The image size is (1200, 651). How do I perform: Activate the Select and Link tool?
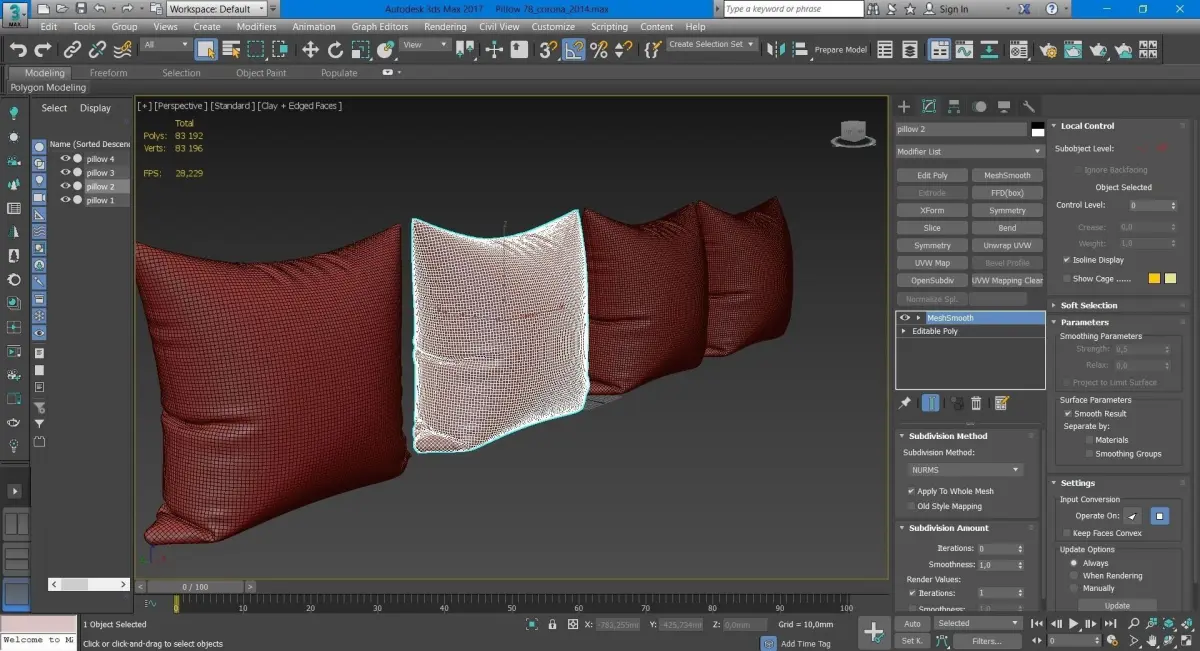[72, 49]
